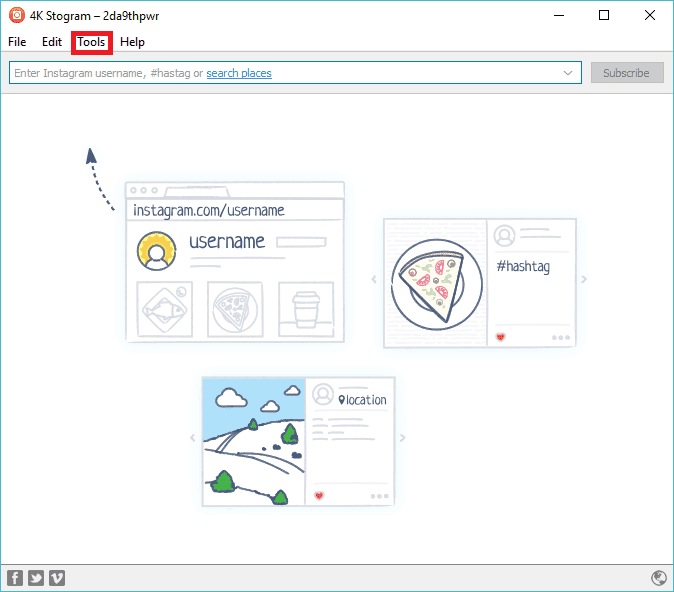Click the red heart on the hashtag card
Viewport: 674px width, 592px height.
click(500, 337)
